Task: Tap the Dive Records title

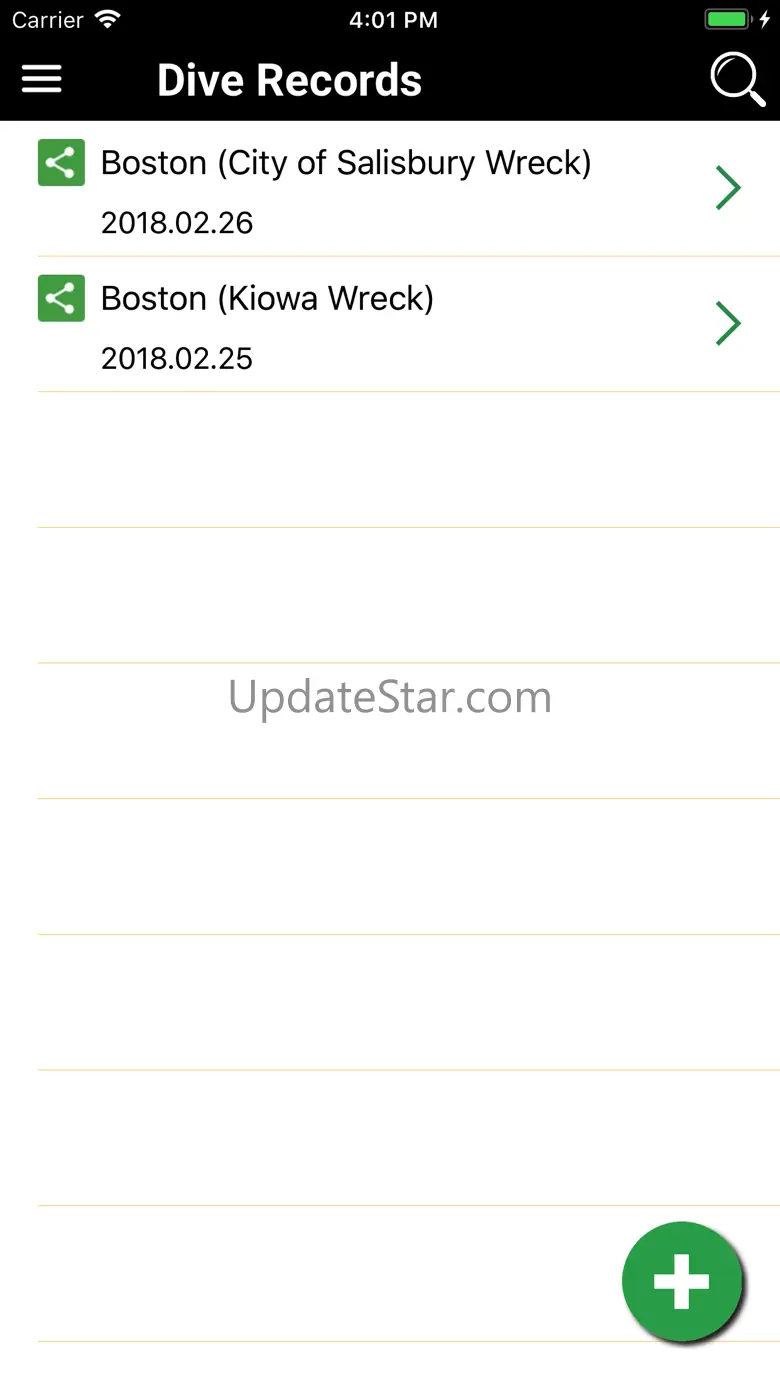Action: pyautogui.click(x=290, y=80)
